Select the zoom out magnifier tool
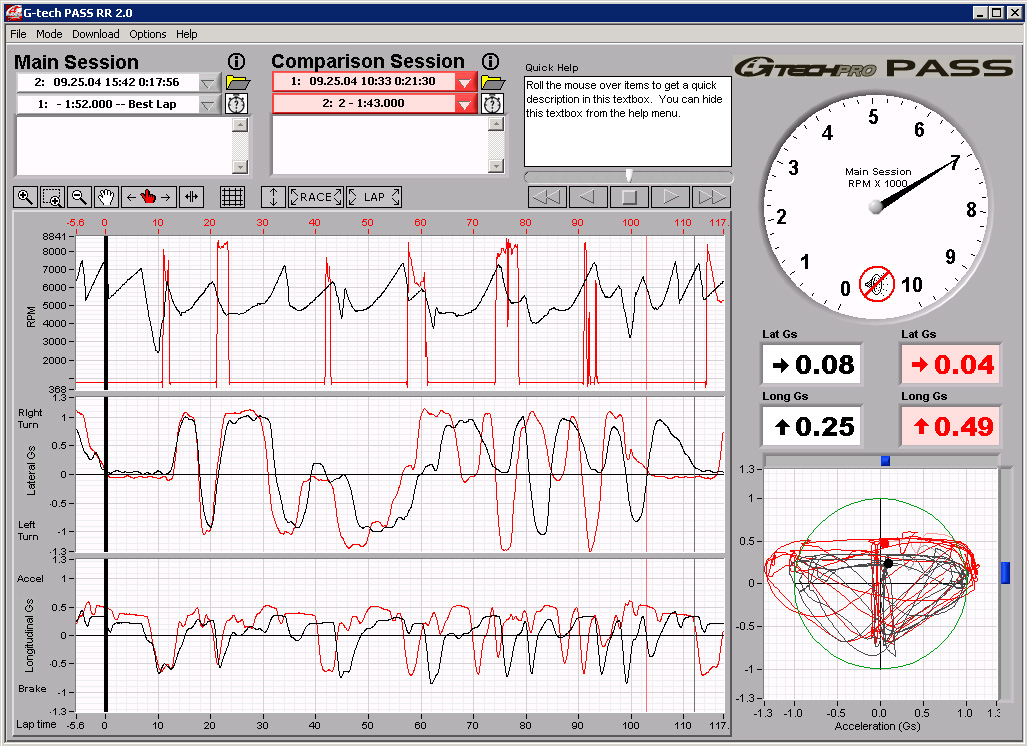This screenshot has width=1027, height=746. (x=79, y=197)
